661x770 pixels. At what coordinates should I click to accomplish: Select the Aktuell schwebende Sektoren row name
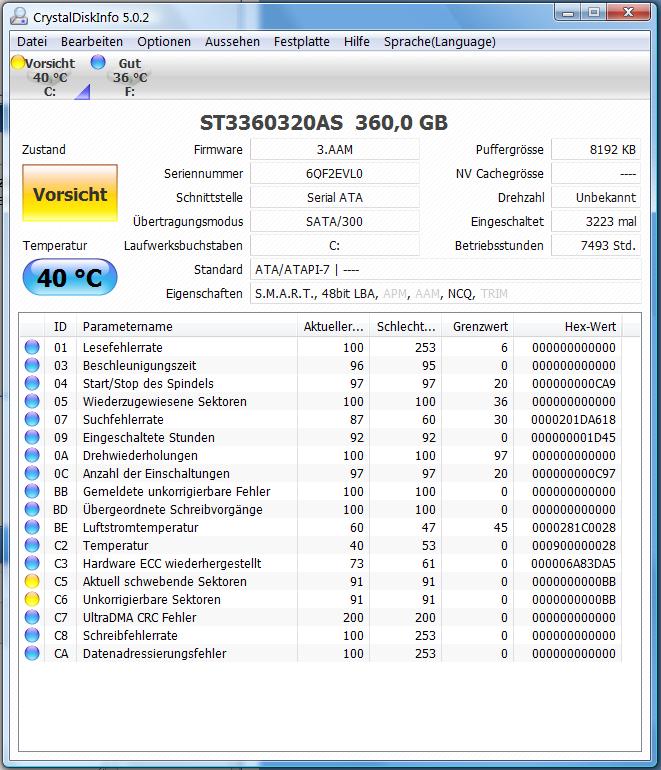tap(165, 581)
